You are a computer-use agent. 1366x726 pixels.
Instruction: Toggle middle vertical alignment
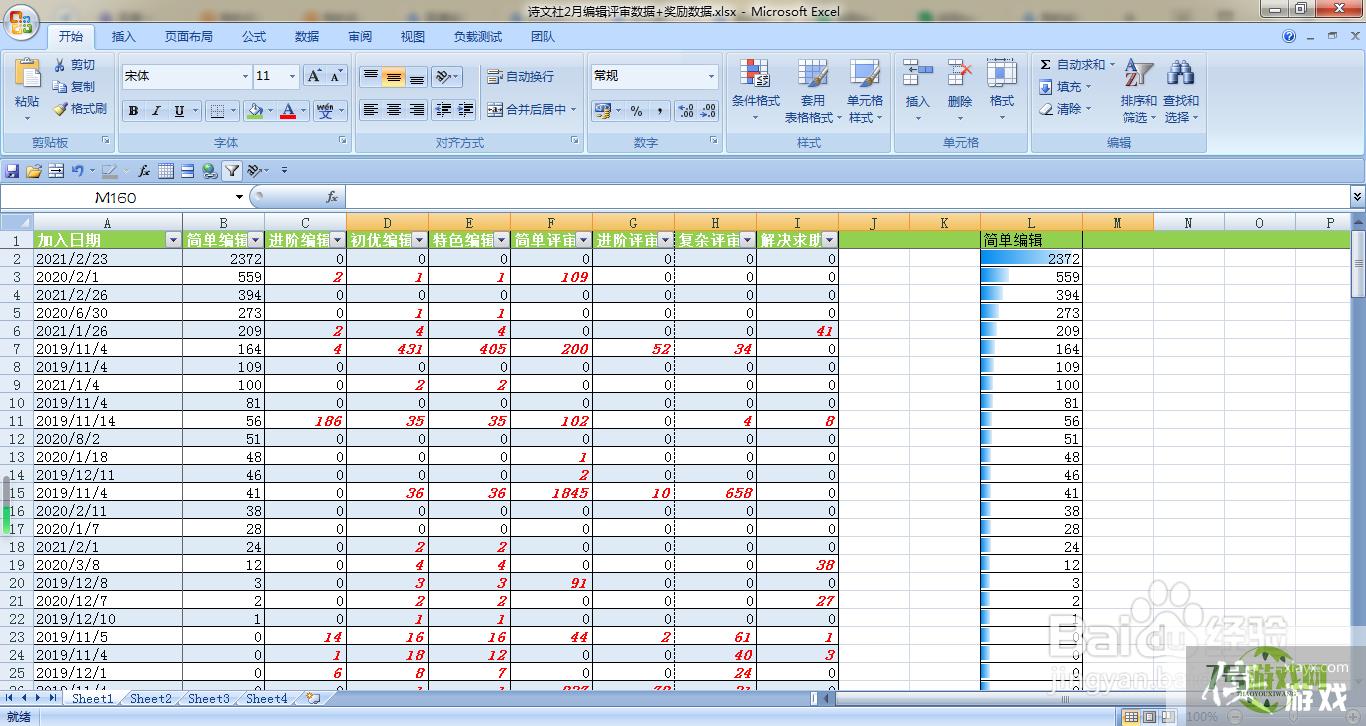click(394, 77)
